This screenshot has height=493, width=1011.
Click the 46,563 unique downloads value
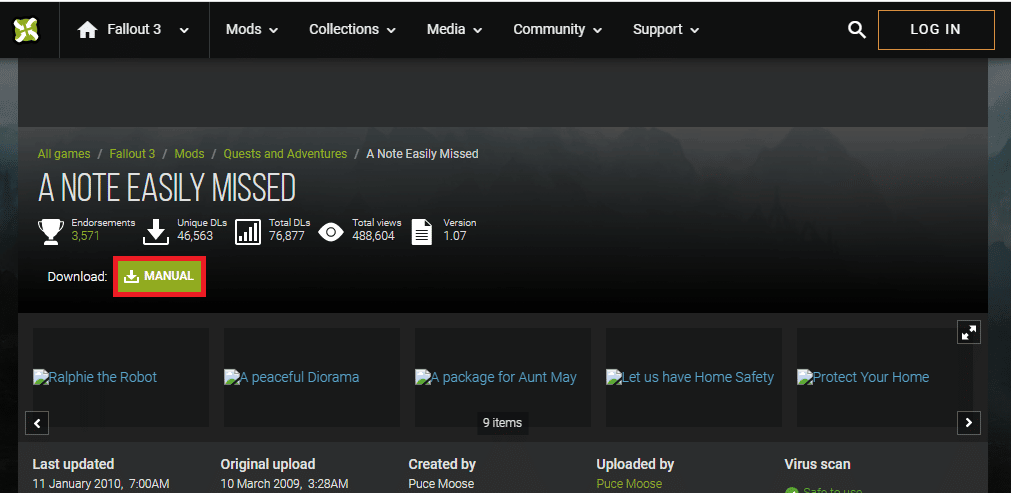[195, 237]
